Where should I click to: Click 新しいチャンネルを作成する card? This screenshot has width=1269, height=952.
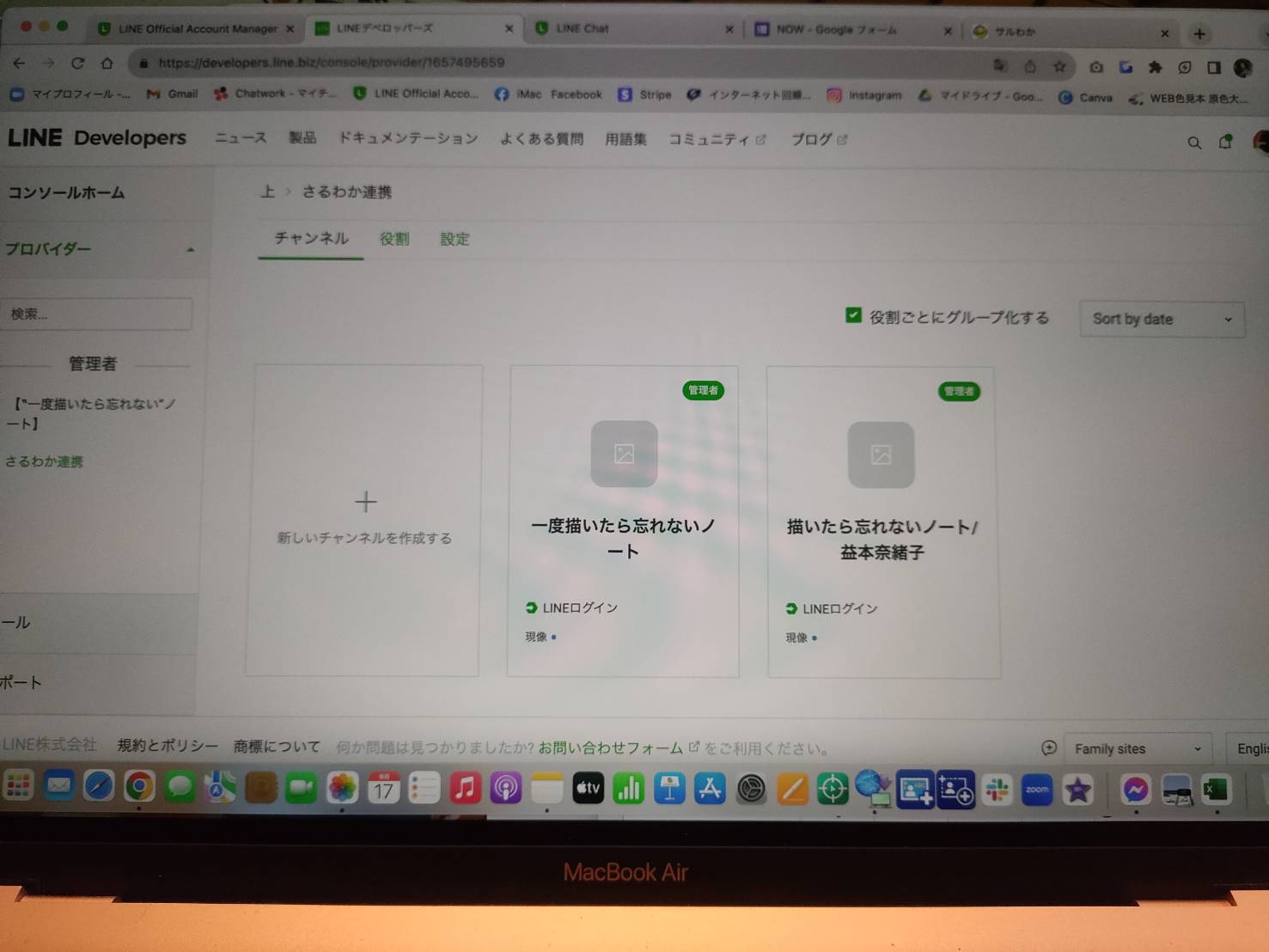[x=363, y=521]
